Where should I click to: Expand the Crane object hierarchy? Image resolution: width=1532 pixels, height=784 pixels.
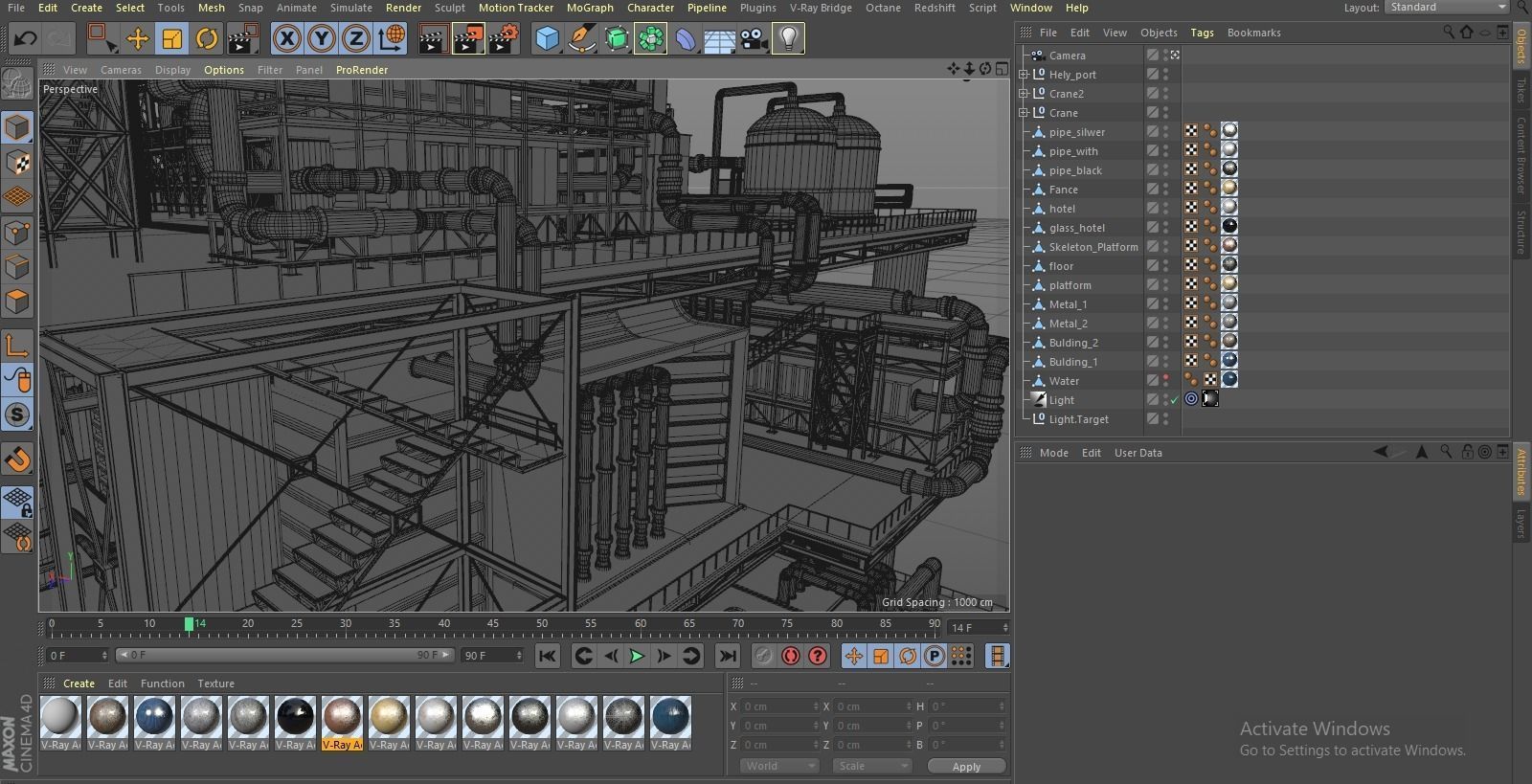coord(1024,113)
